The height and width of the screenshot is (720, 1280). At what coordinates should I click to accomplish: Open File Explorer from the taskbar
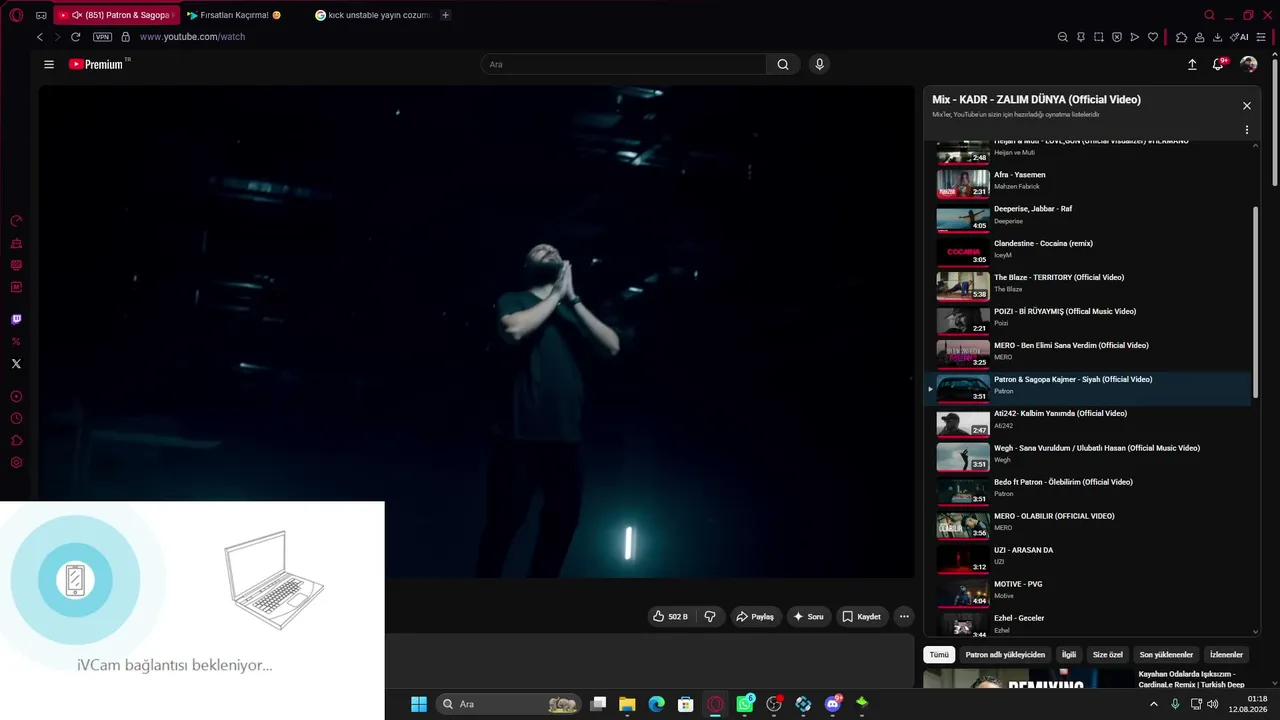(627, 704)
